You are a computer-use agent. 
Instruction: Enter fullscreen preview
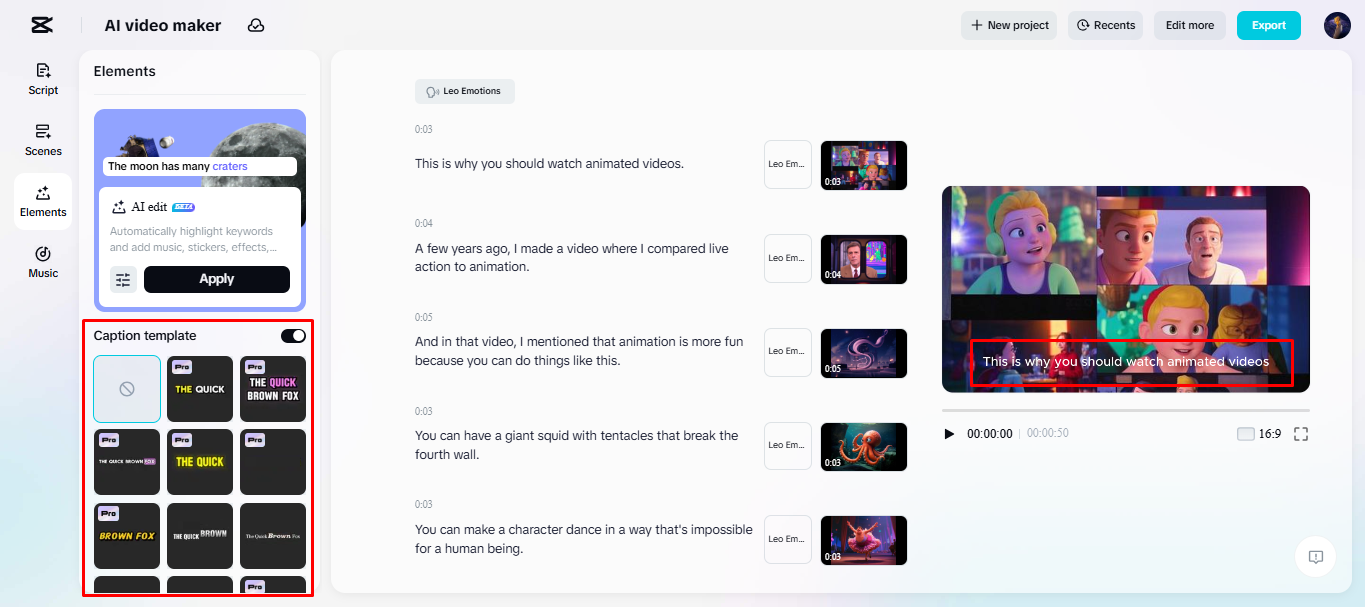[1301, 434]
